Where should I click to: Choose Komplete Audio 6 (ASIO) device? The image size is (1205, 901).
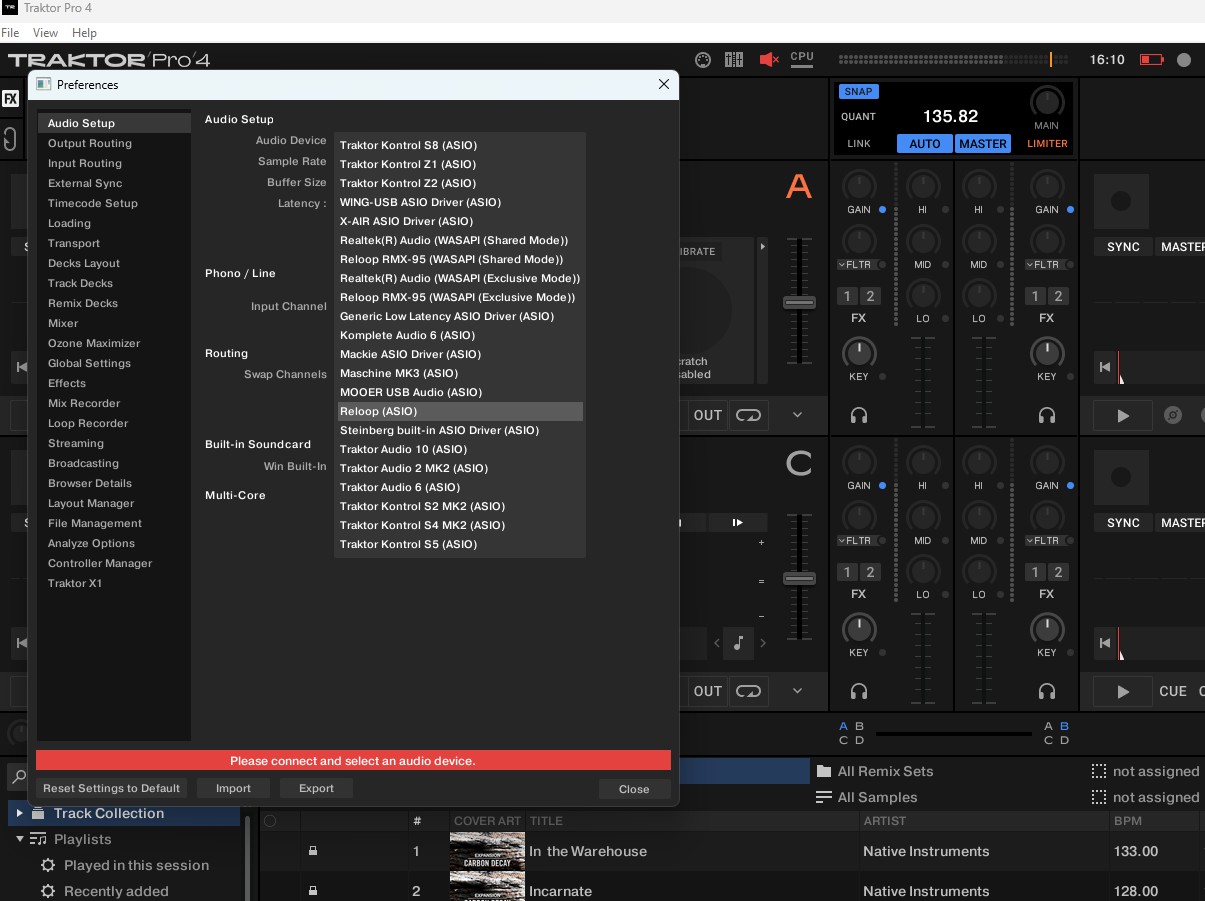(460, 335)
